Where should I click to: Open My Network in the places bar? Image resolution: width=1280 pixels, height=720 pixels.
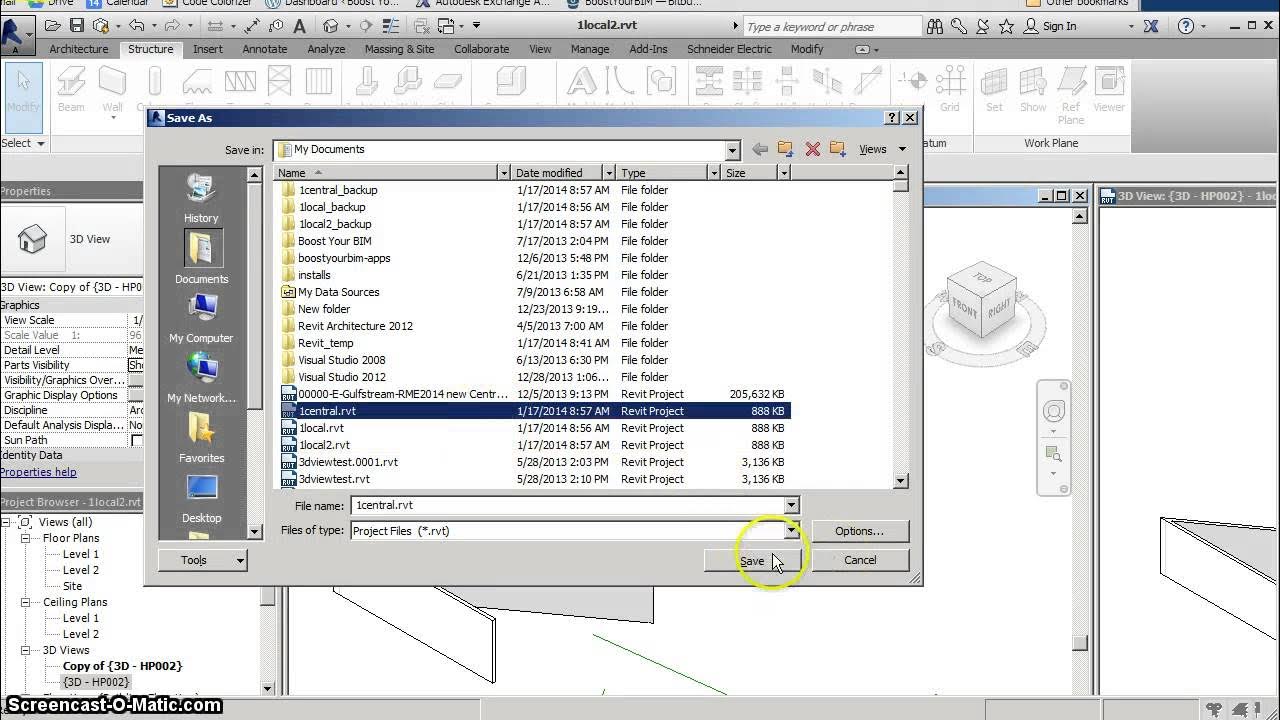pos(201,378)
